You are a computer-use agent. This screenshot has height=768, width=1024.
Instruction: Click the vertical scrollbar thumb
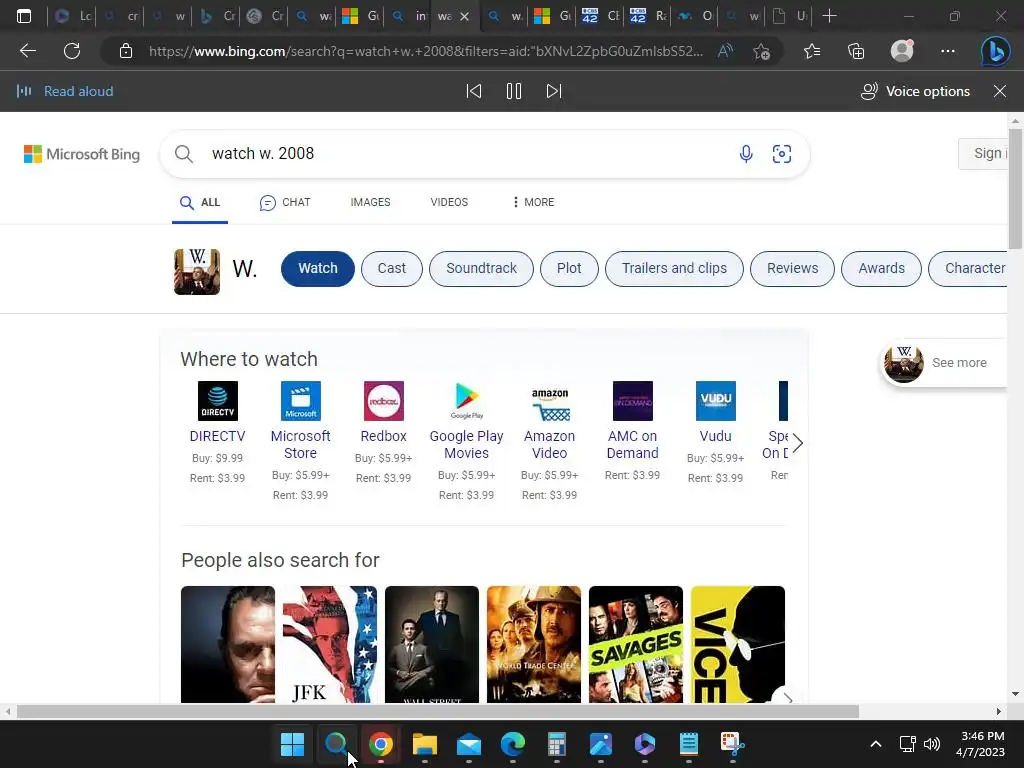[x=1015, y=189]
